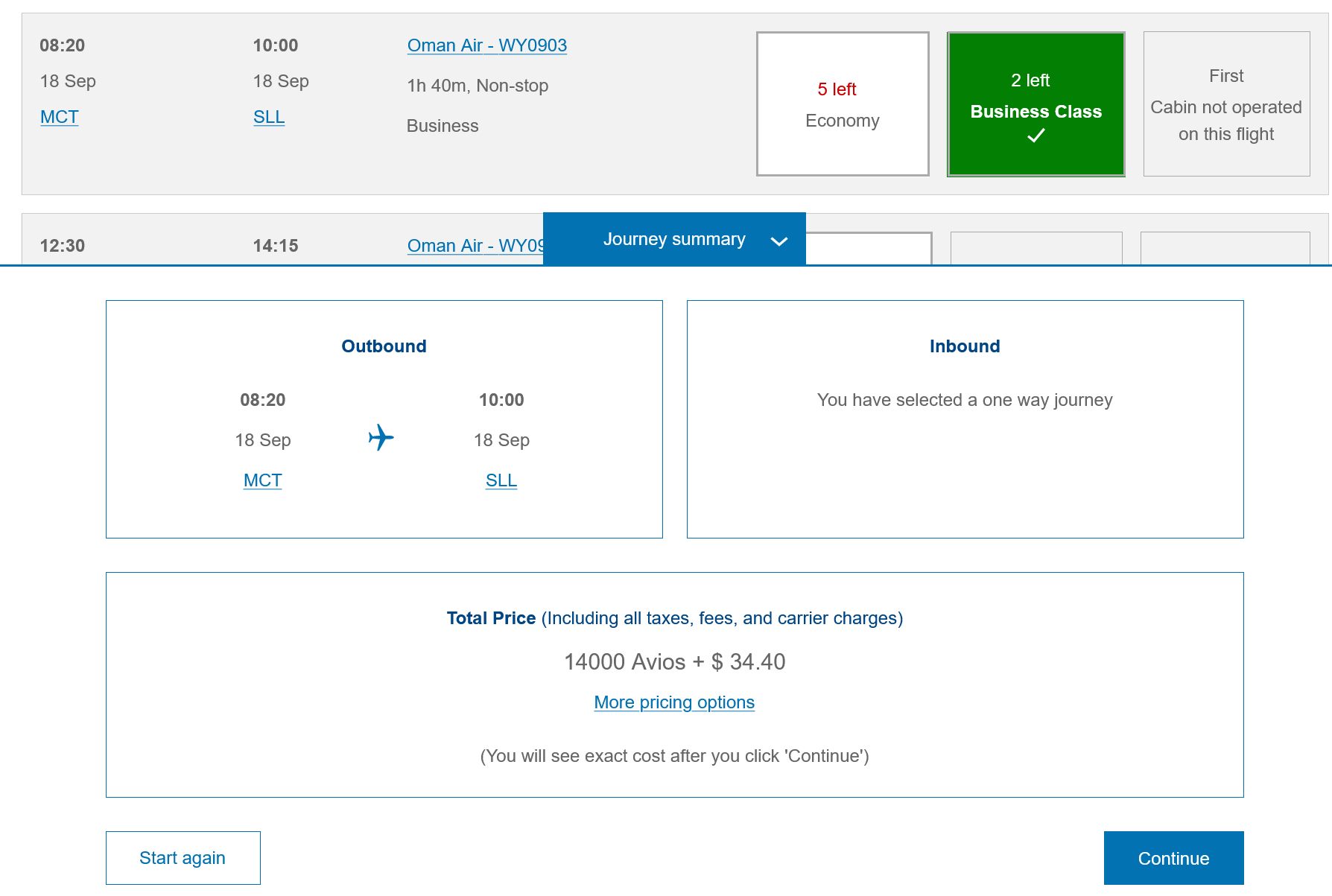
Task: Click the checkmark in the Business Class box
Action: pyautogui.click(x=1036, y=136)
